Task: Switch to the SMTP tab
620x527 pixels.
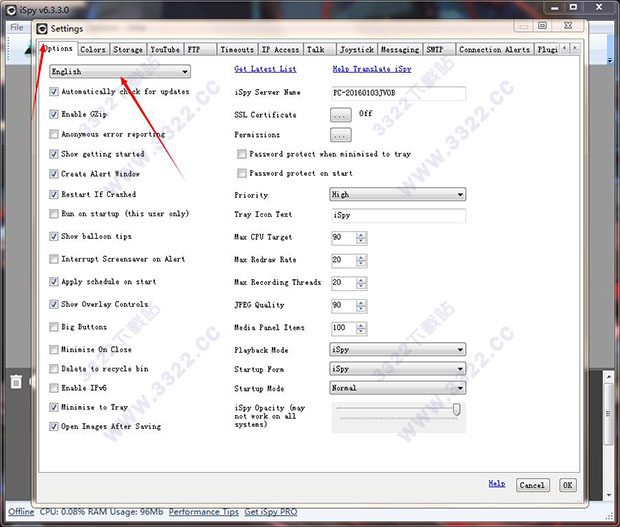Action: pyautogui.click(x=439, y=49)
